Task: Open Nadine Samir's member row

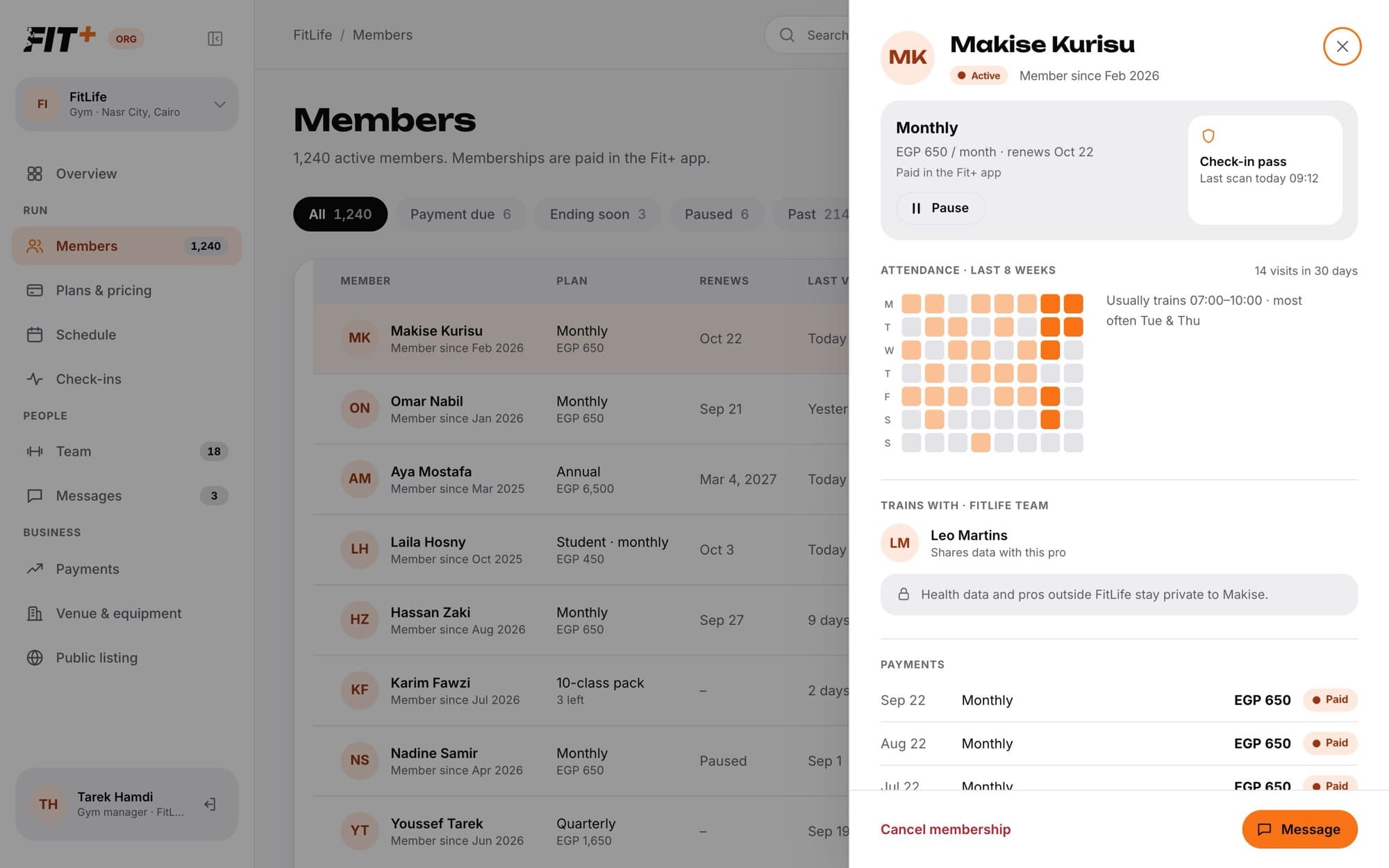Action: (x=581, y=761)
